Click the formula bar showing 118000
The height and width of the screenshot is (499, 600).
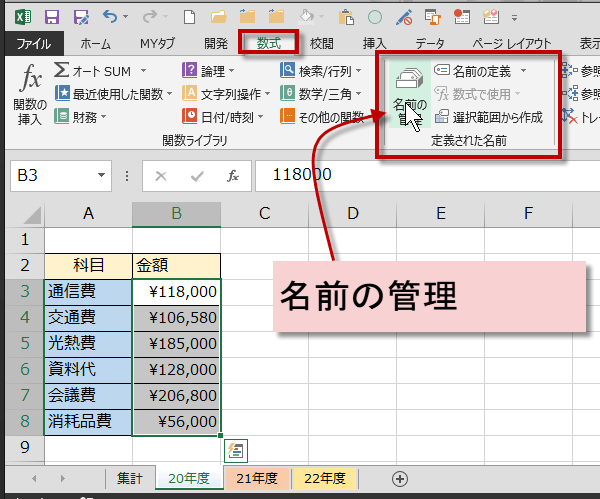click(420, 175)
